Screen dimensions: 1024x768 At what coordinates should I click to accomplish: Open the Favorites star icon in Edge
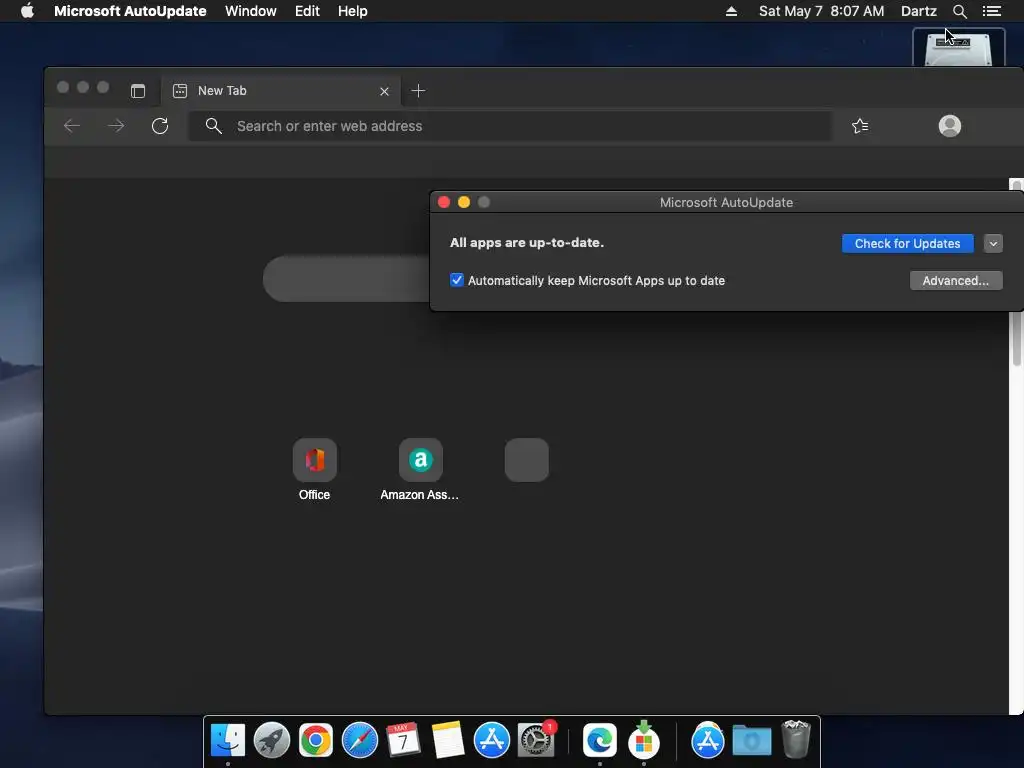[860, 125]
